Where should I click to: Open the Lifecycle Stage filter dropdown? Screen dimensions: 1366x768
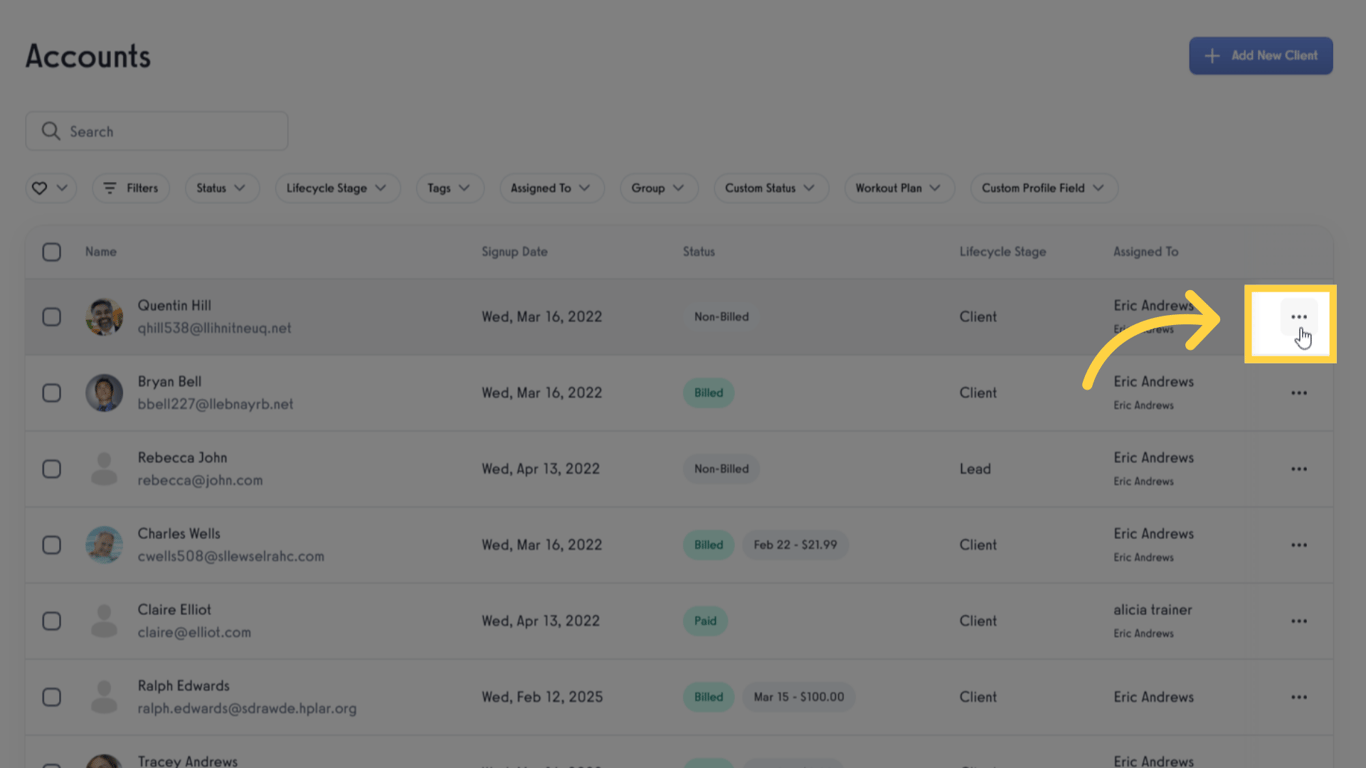point(337,188)
